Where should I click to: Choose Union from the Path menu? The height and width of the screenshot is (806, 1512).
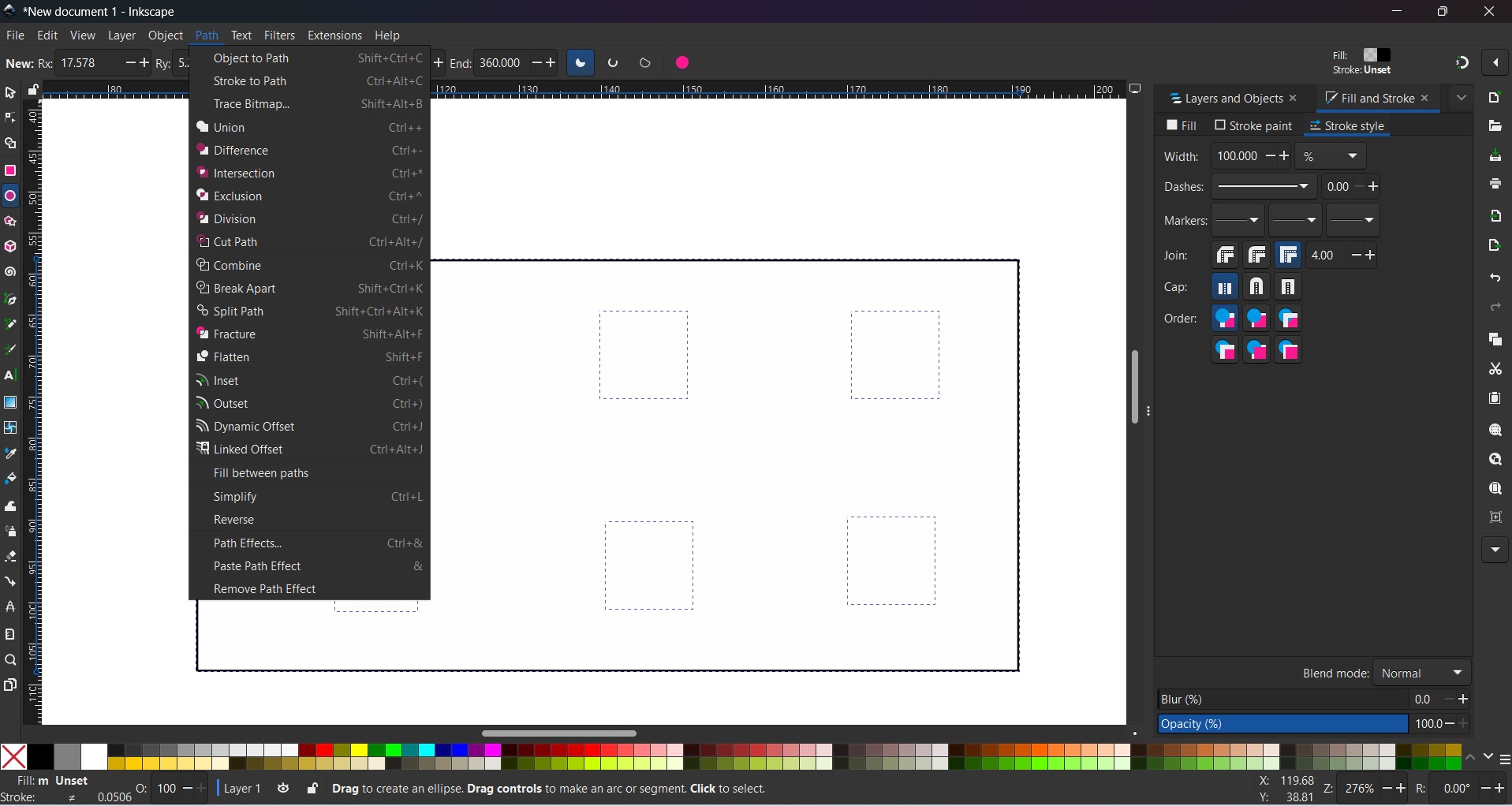coord(310,127)
